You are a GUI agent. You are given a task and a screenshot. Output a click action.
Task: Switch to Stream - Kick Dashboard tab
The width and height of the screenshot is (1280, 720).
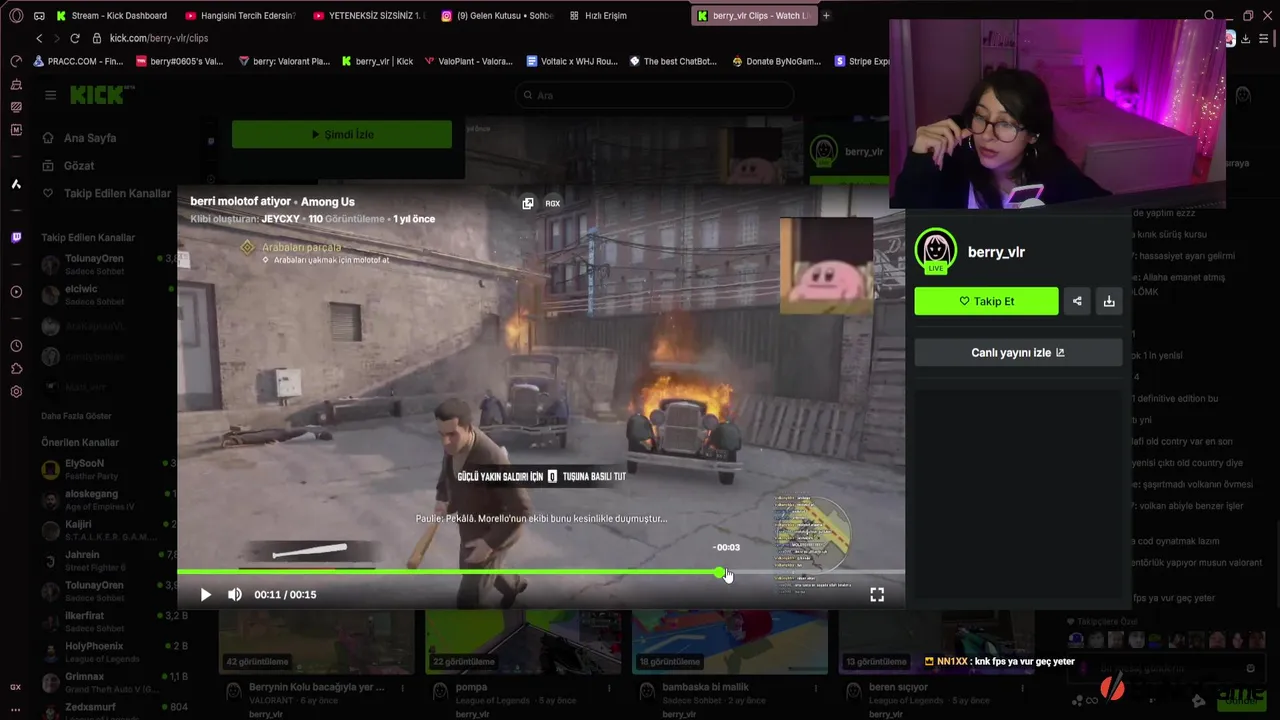click(112, 16)
